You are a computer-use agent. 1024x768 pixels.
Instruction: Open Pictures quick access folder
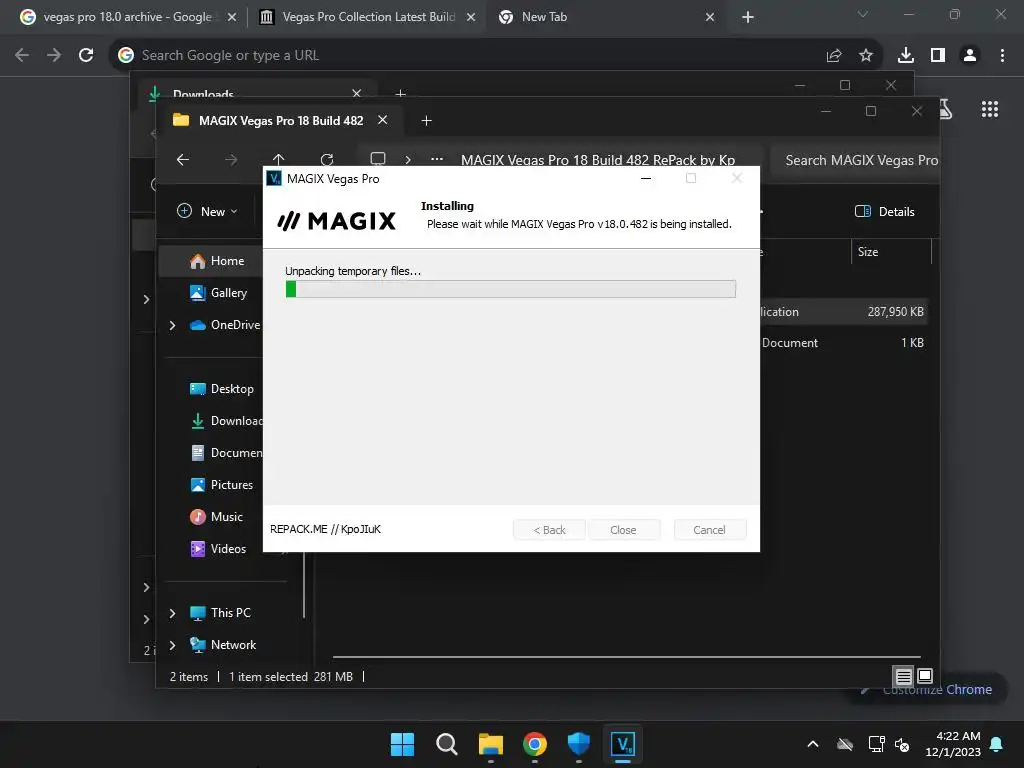click(221, 485)
